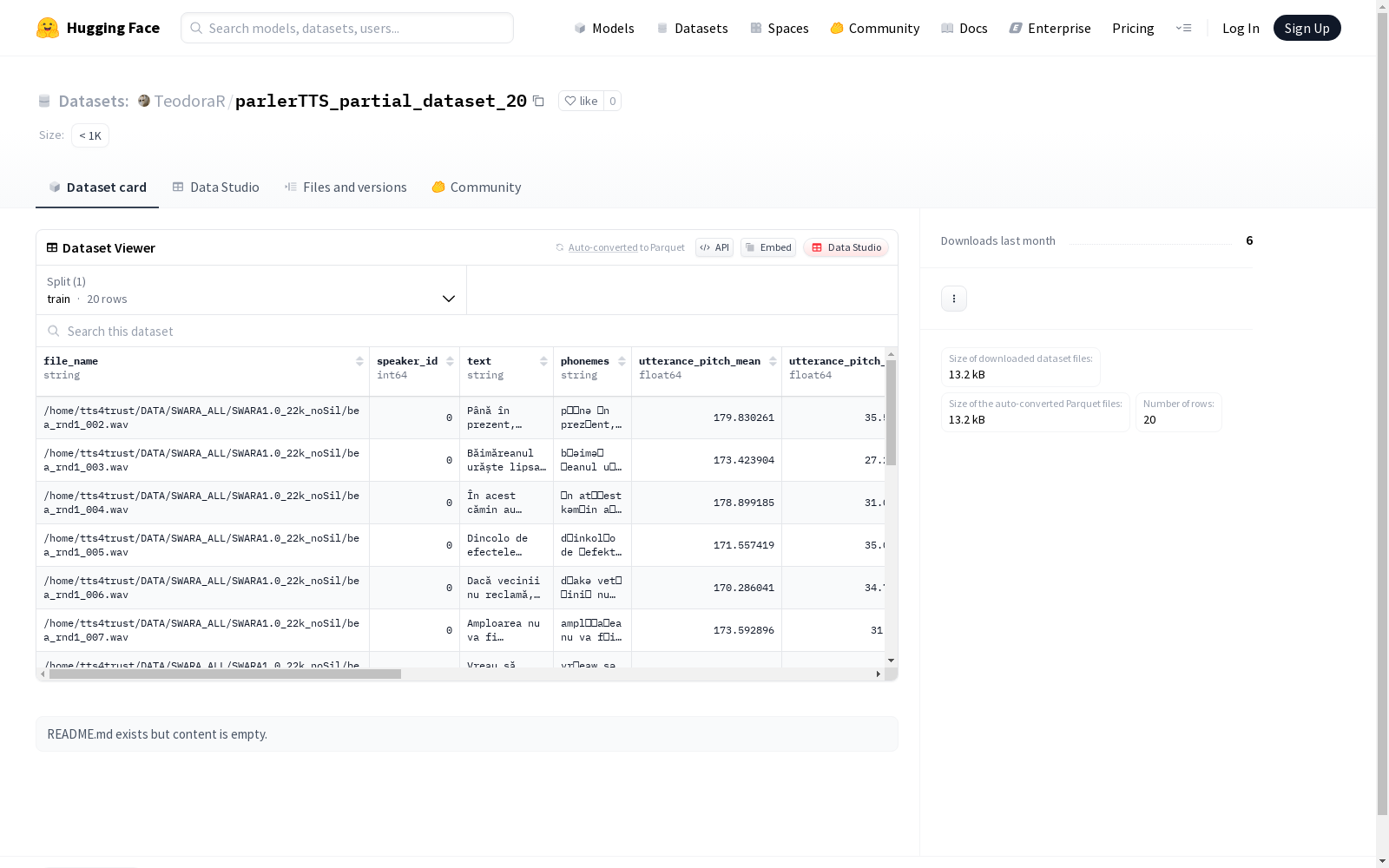
Task: Click the Datasets breadcrumb icon
Action: click(44, 101)
